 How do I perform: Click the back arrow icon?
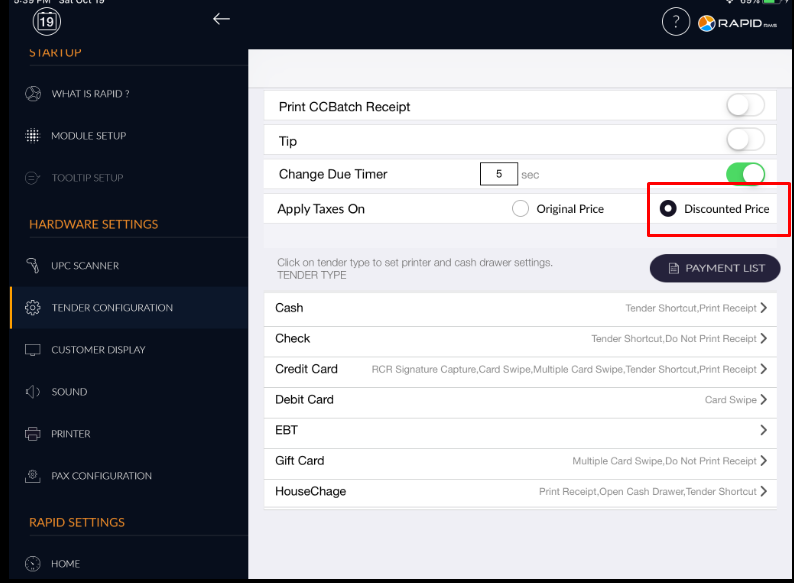[221, 19]
